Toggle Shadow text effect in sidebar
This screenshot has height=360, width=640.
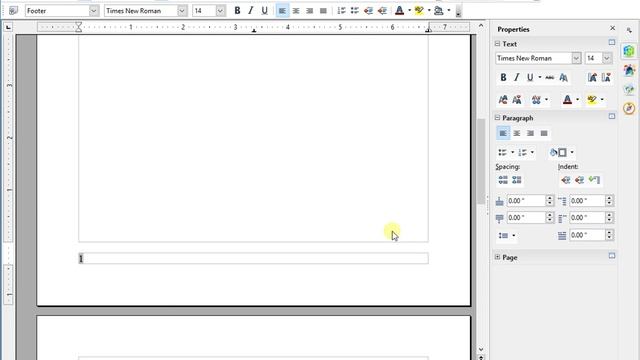pos(564,78)
